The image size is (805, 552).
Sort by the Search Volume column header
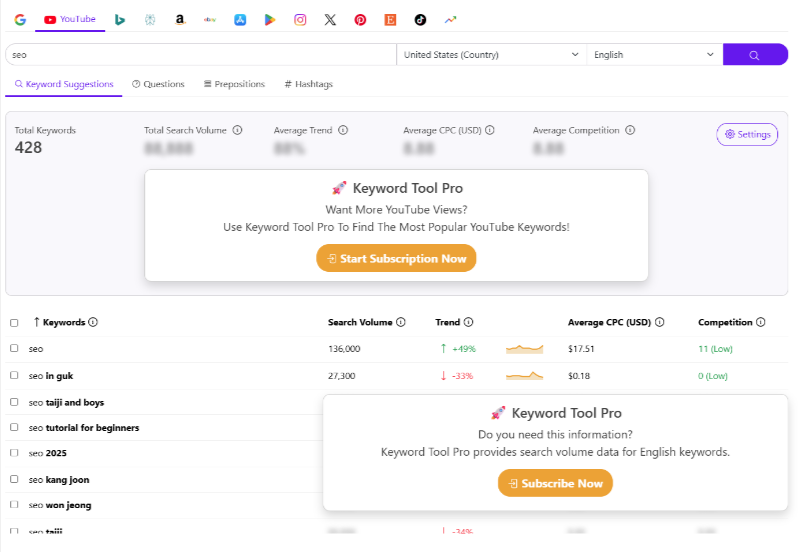pos(360,322)
